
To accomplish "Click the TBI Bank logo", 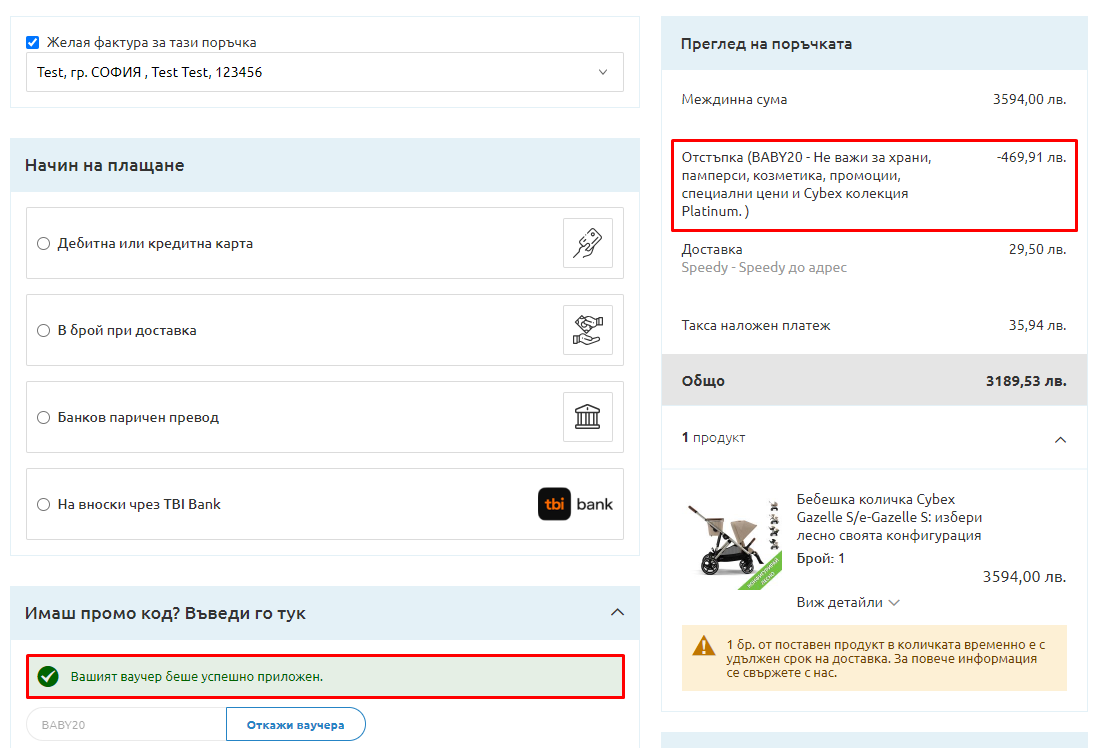I will (x=575, y=504).
